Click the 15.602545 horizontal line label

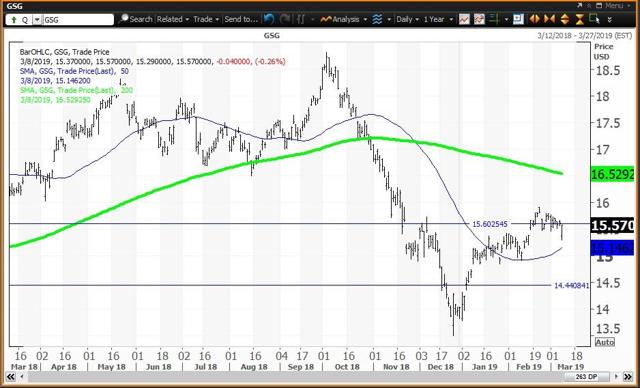tap(490, 224)
